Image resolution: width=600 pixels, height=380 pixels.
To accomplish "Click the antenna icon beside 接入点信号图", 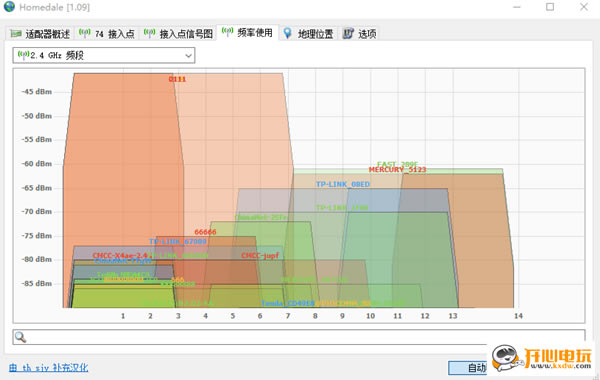I will [x=149, y=33].
